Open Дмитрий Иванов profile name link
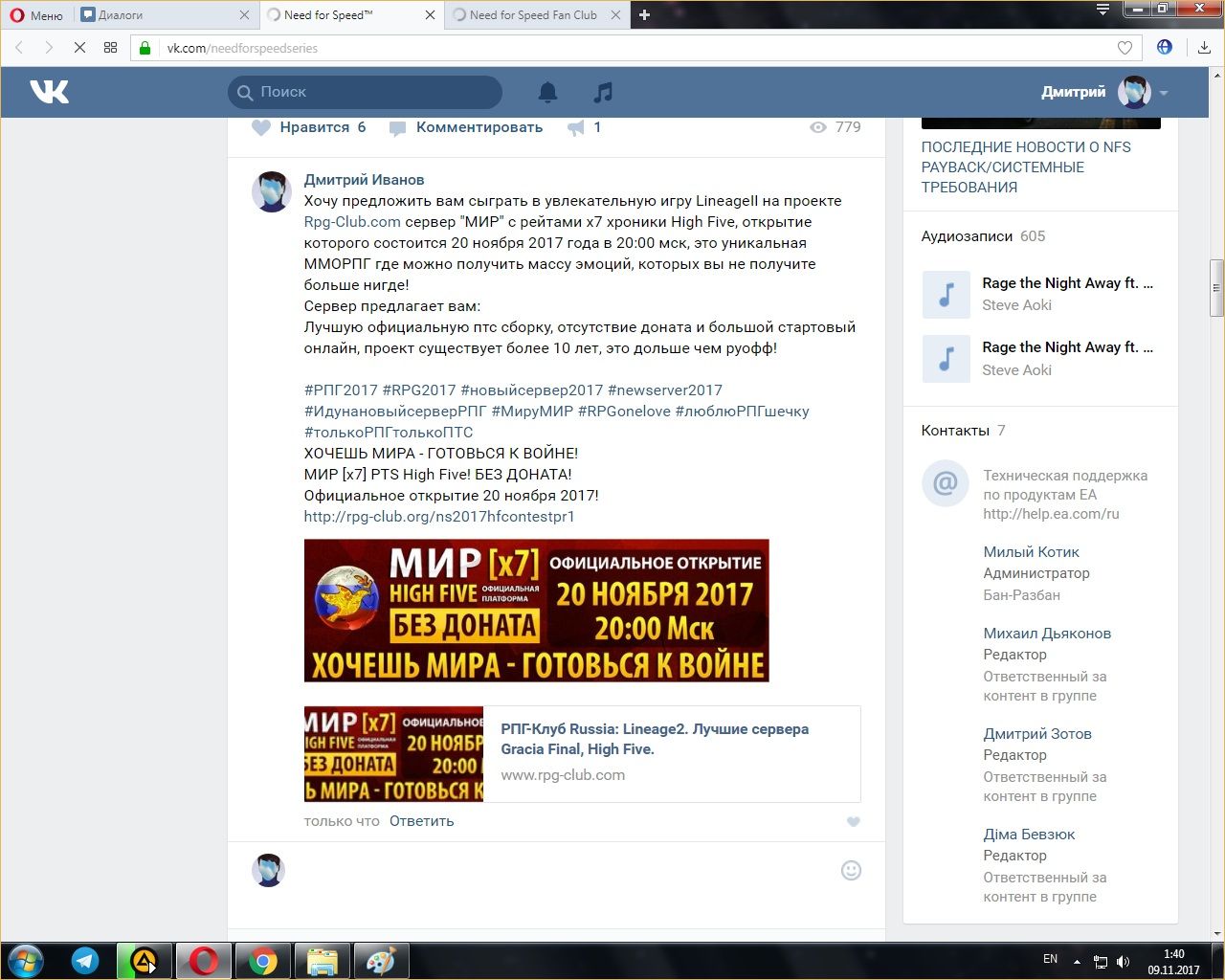 (364, 180)
